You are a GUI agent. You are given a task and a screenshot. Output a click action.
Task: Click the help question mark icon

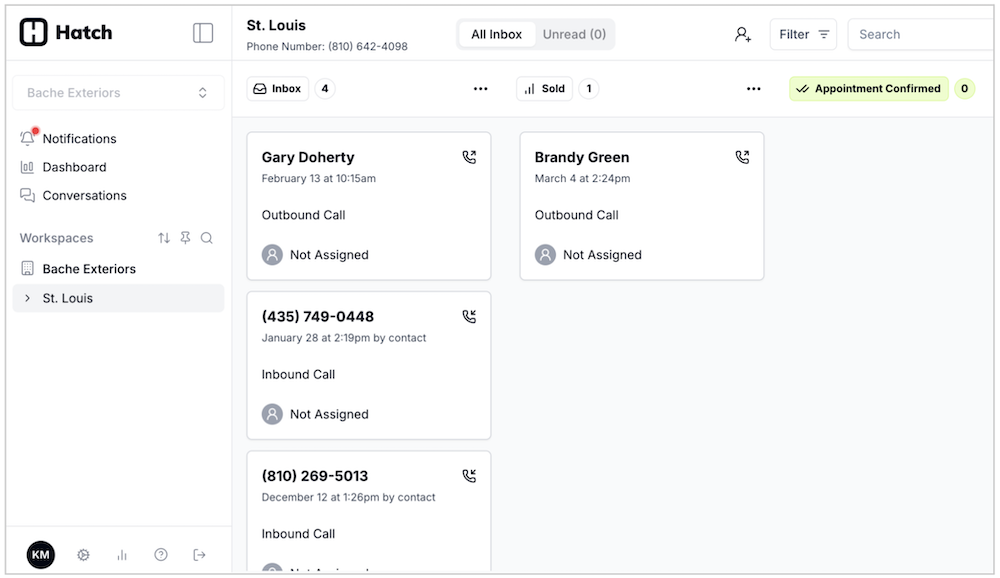click(161, 555)
